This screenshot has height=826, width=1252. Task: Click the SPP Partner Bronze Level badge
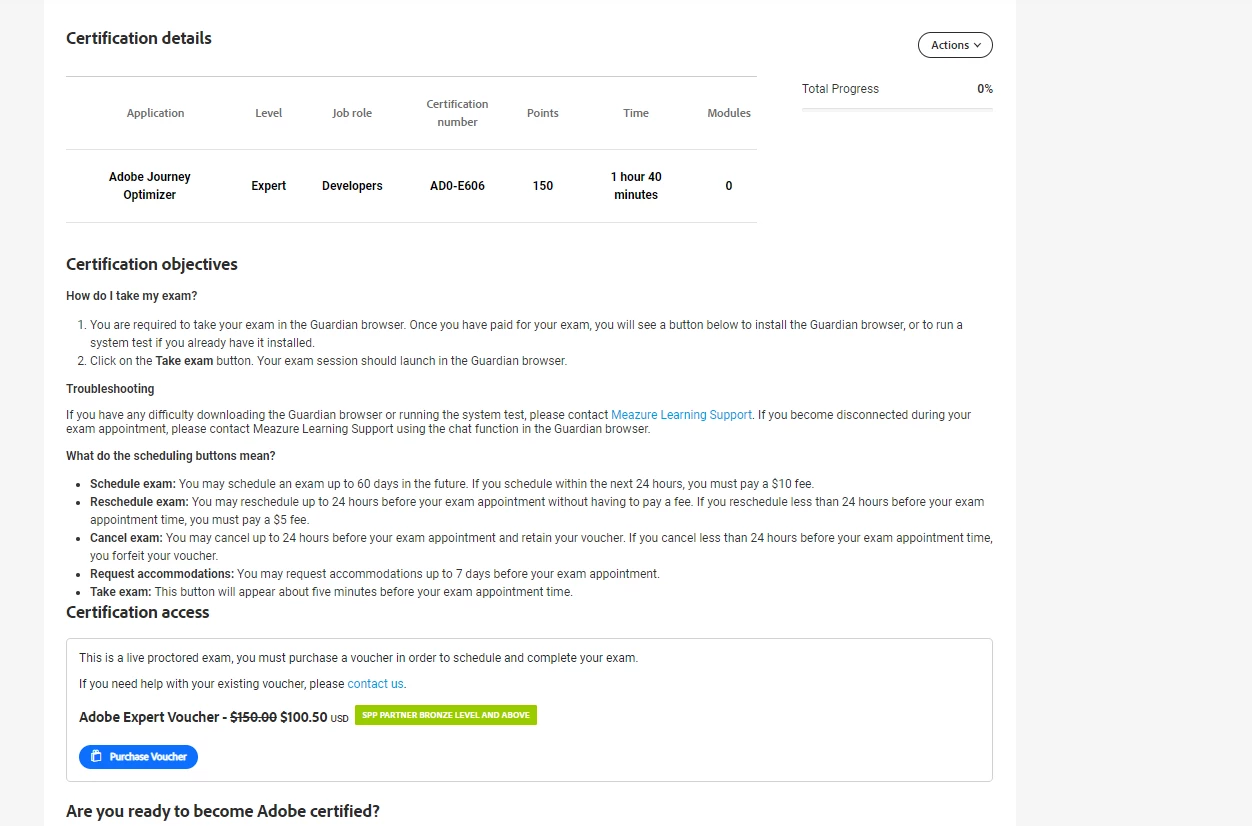[446, 715]
